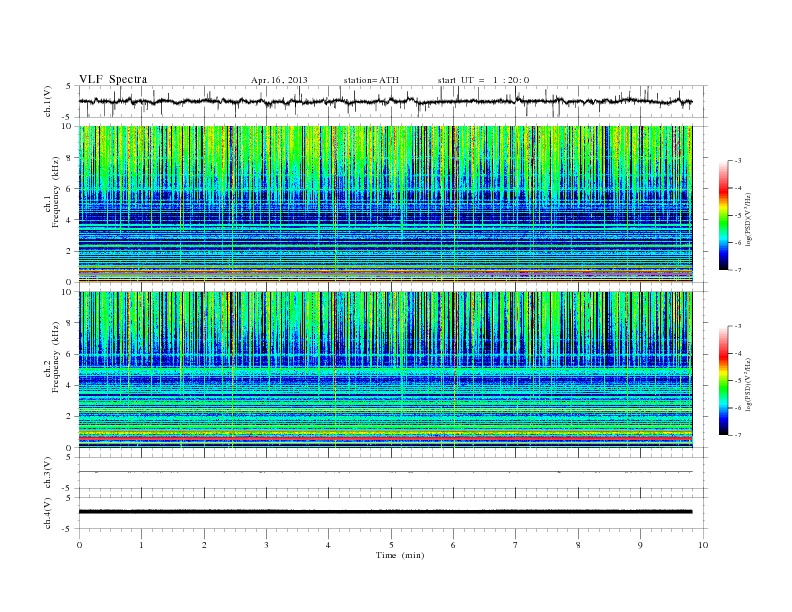792x612 pixels.
Task: Click the 'Time (min)' axis label
Action: pyautogui.click(x=400, y=555)
